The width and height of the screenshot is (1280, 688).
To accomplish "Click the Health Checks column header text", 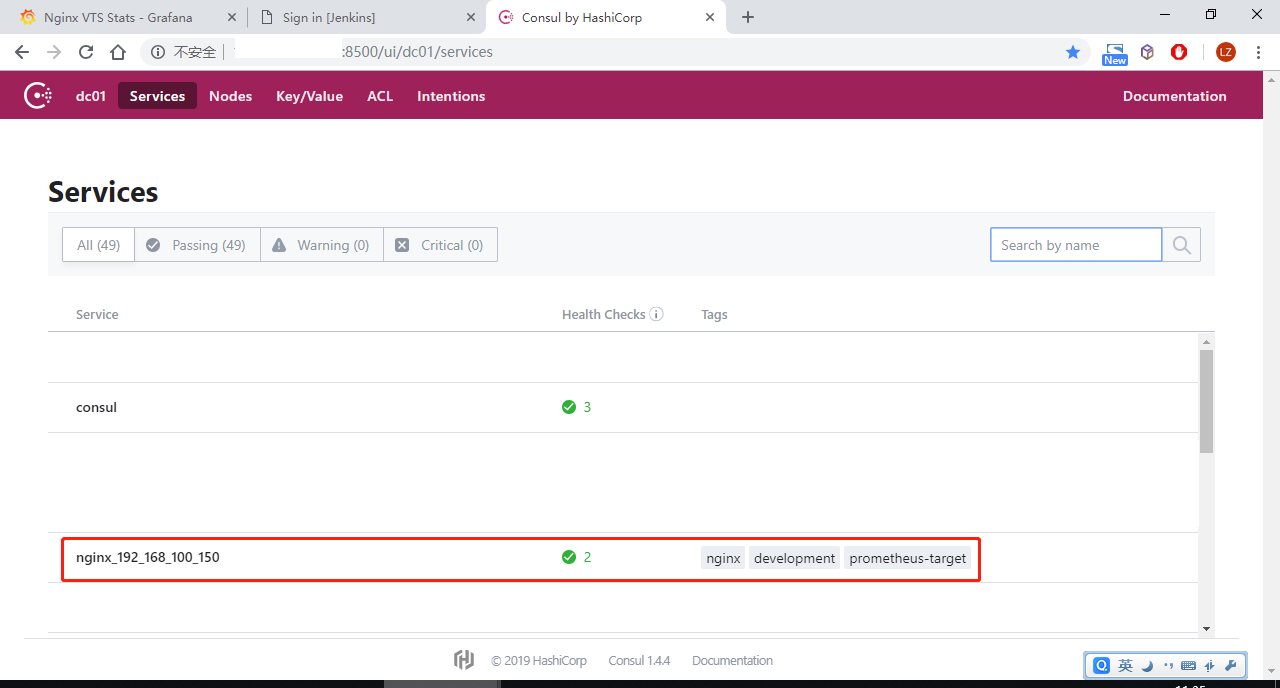I will coord(604,314).
